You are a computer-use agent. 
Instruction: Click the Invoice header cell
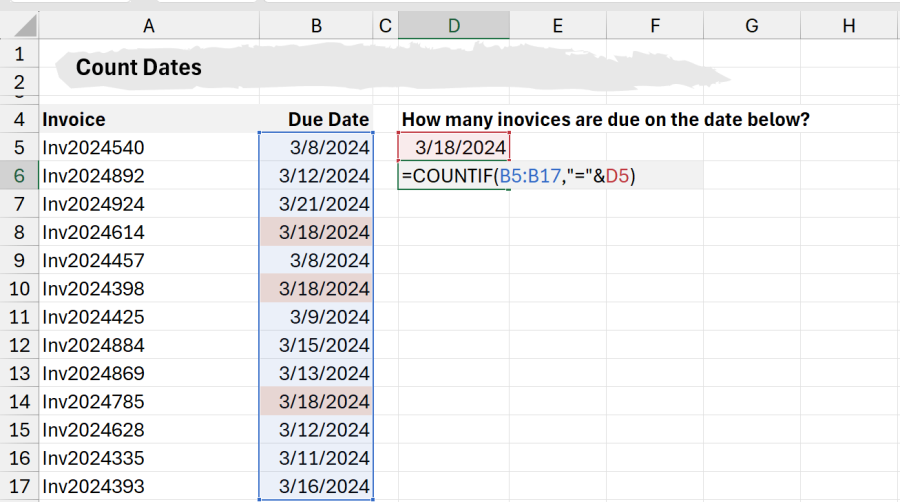click(149, 119)
